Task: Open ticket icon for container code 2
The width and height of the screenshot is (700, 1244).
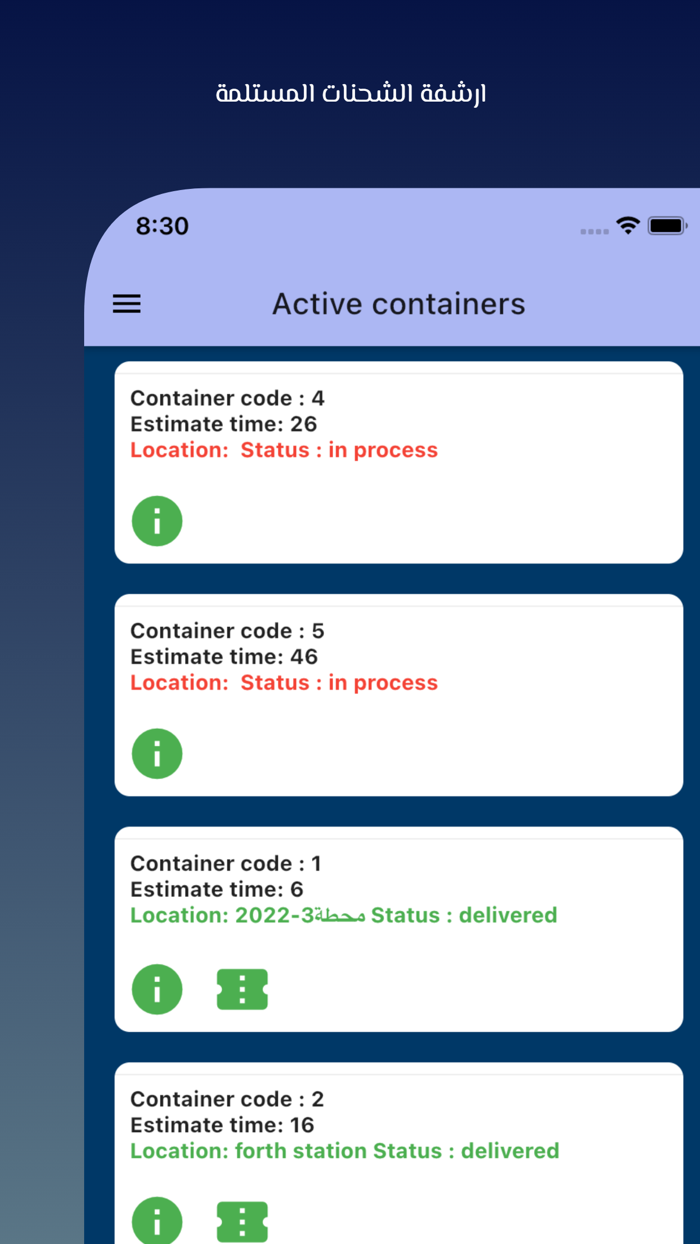Action: coord(242,1221)
